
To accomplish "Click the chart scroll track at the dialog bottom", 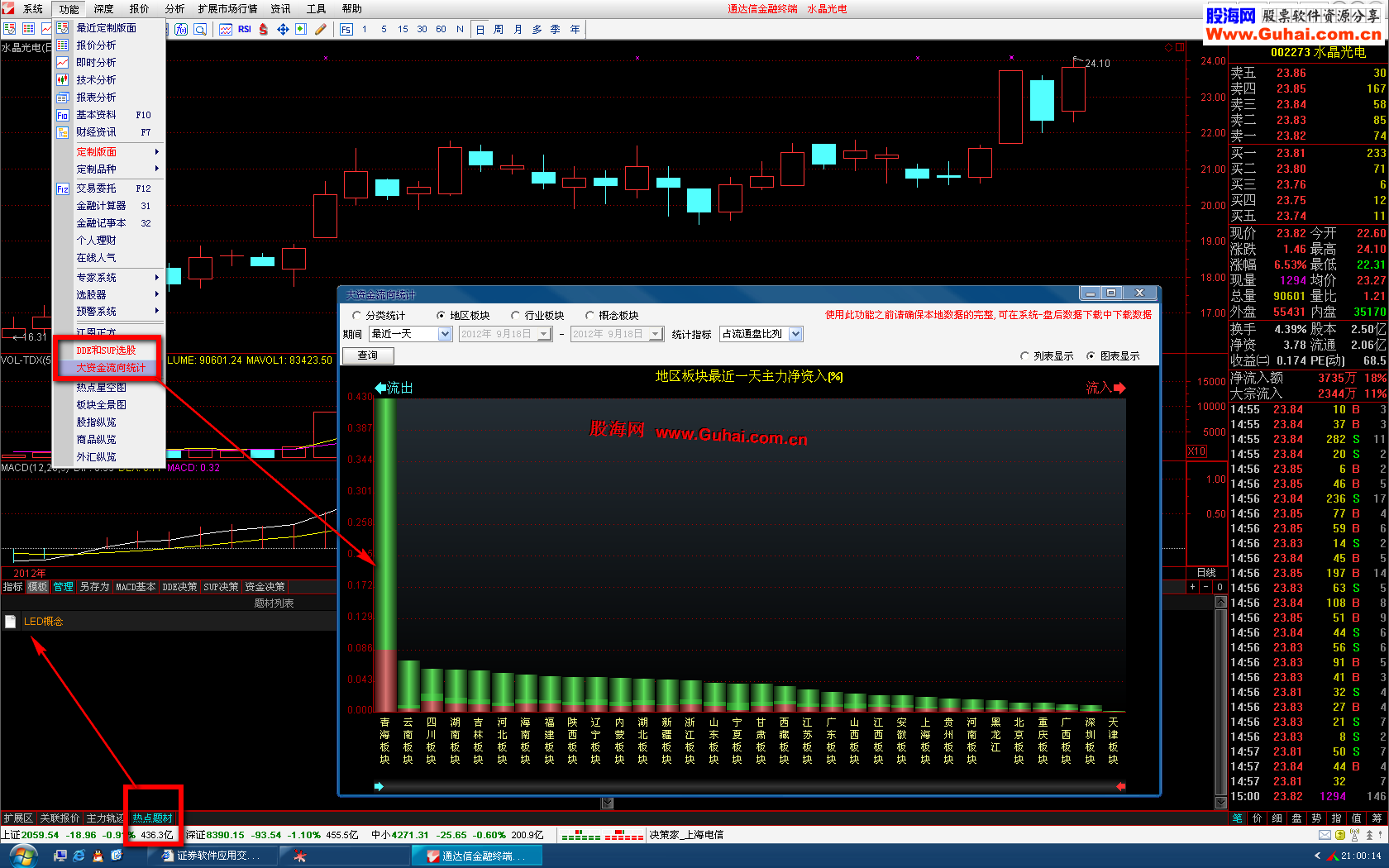I will [752, 786].
